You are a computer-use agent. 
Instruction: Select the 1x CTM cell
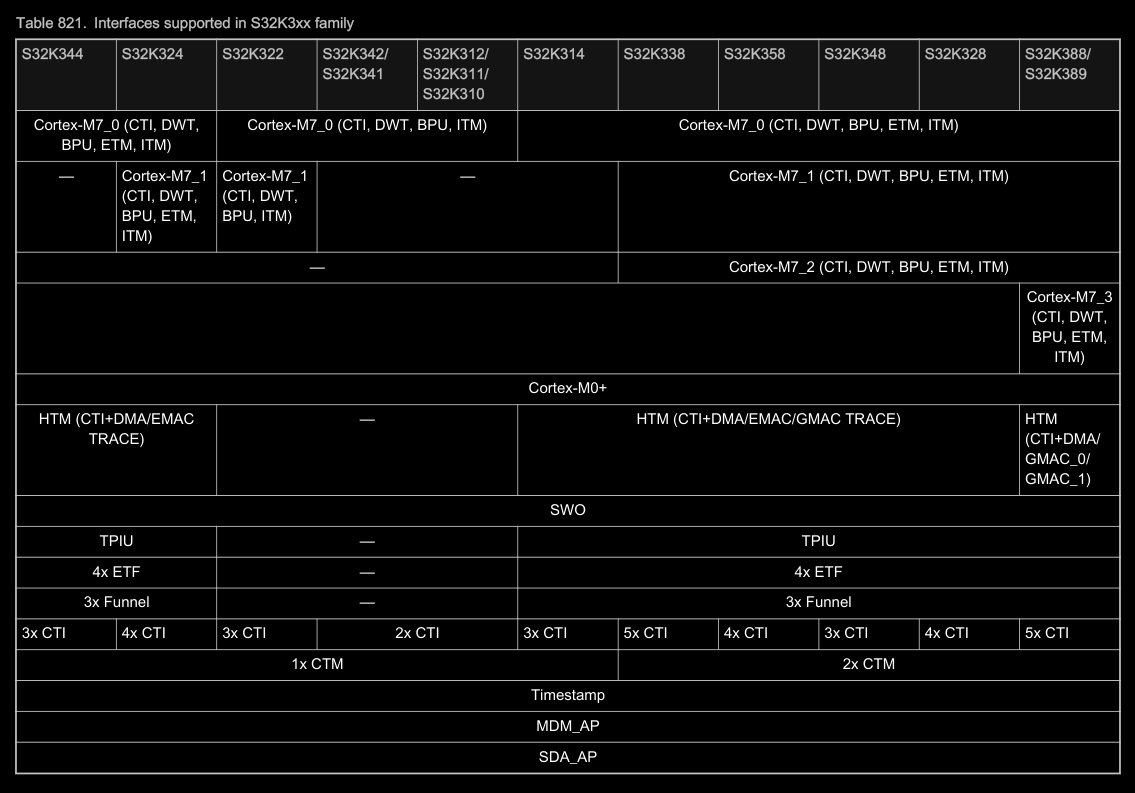pyautogui.click(x=317, y=664)
